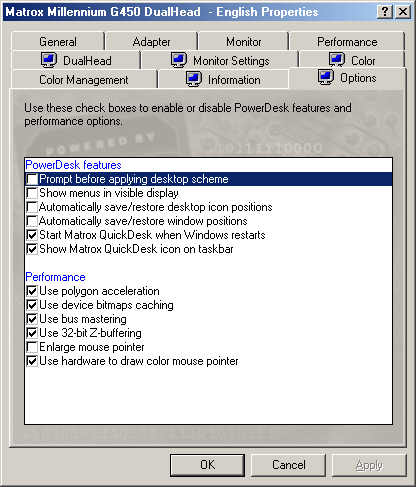The height and width of the screenshot is (487, 416).
Task: Click the monitor icon on Monitor Settings tab
Action: 179,60
